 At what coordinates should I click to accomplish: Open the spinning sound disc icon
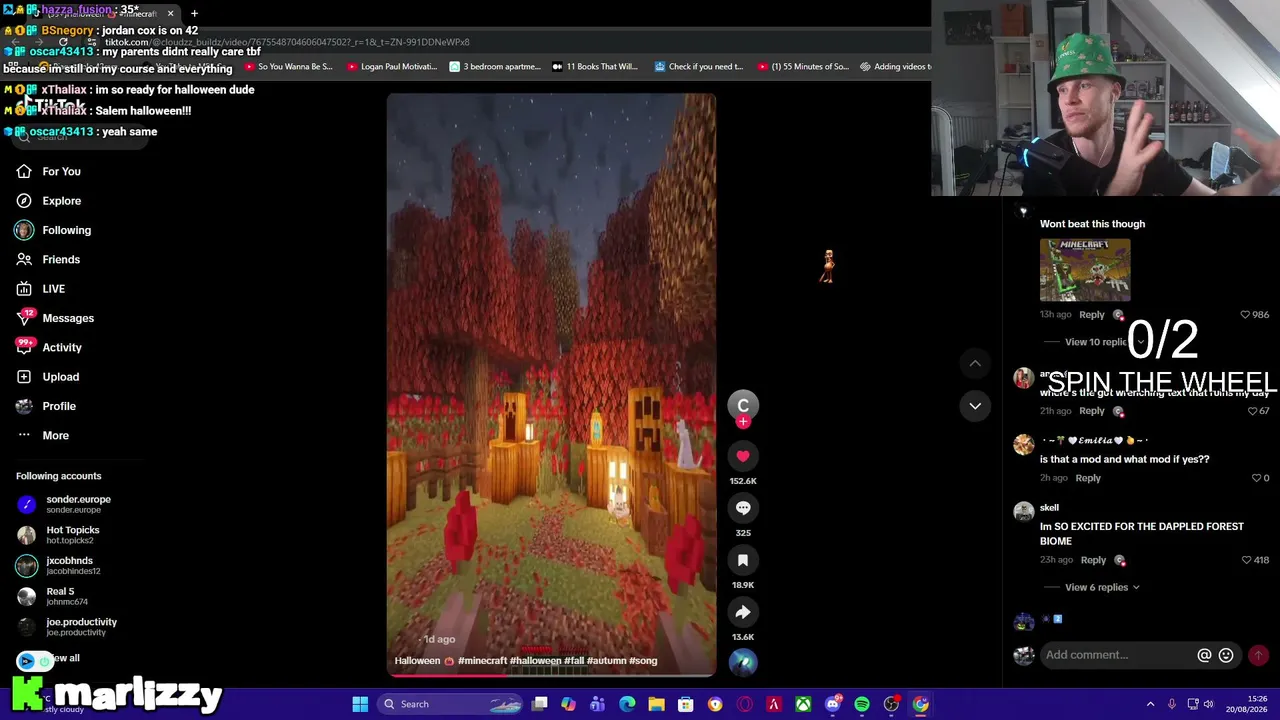(x=743, y=662)
